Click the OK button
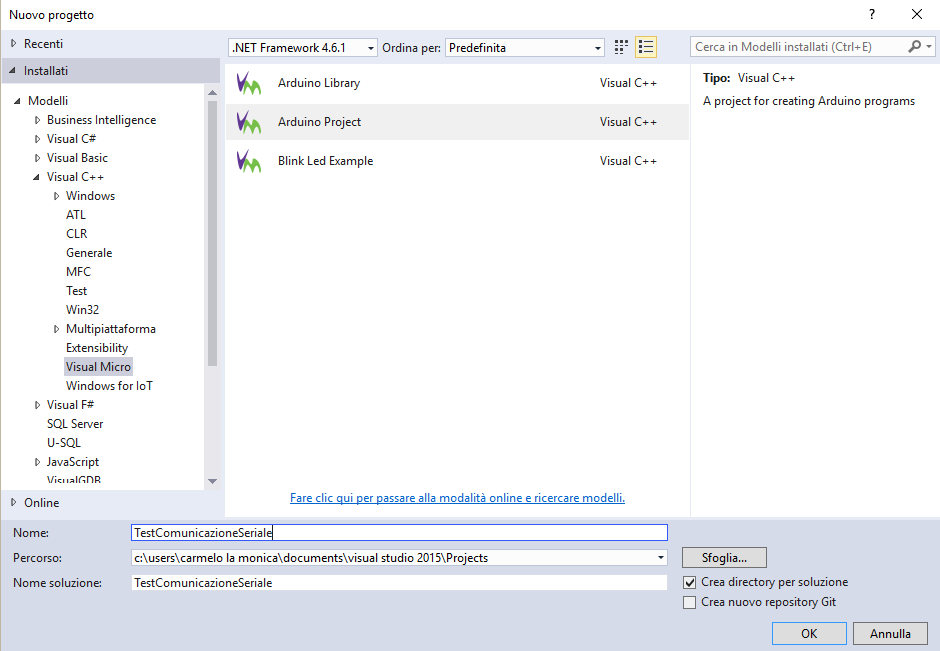Image resolution: width=940 pixels, height=651 pixels. click(x=809, y=634)
